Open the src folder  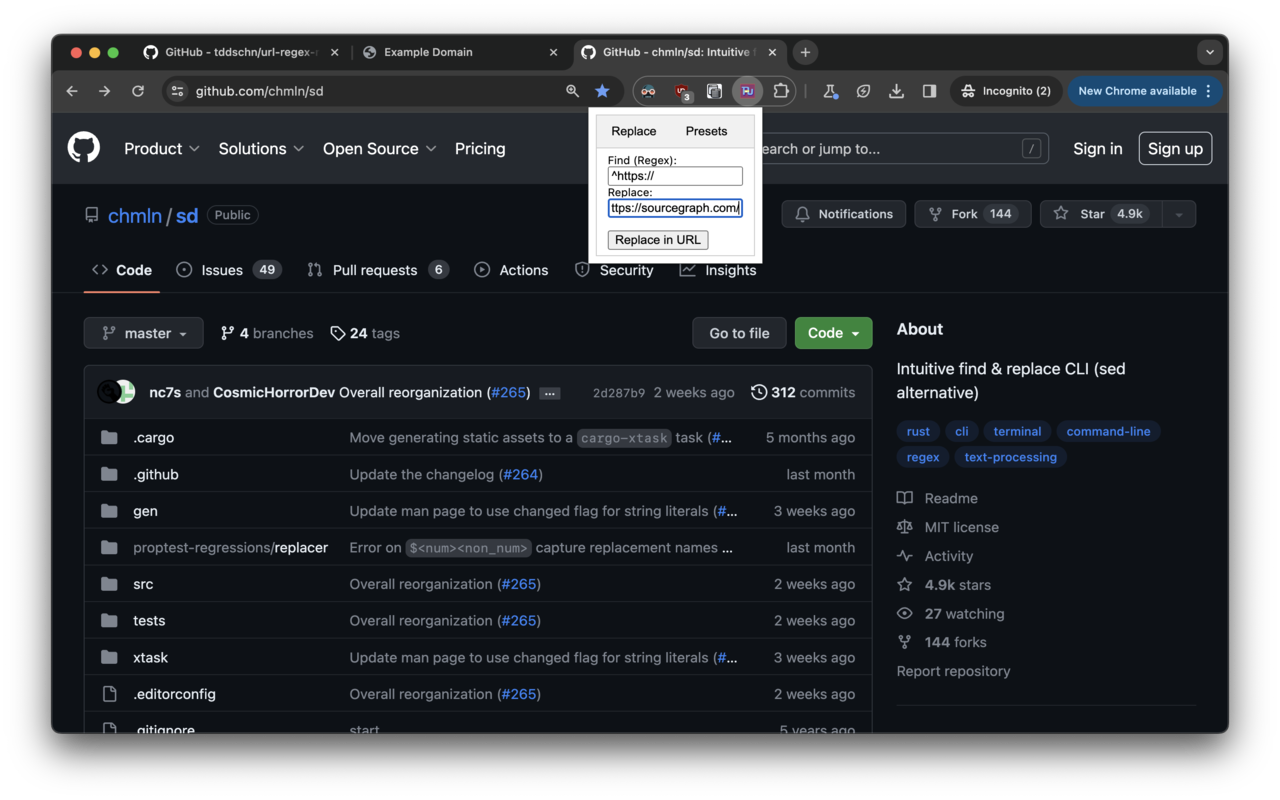point(143,584)
